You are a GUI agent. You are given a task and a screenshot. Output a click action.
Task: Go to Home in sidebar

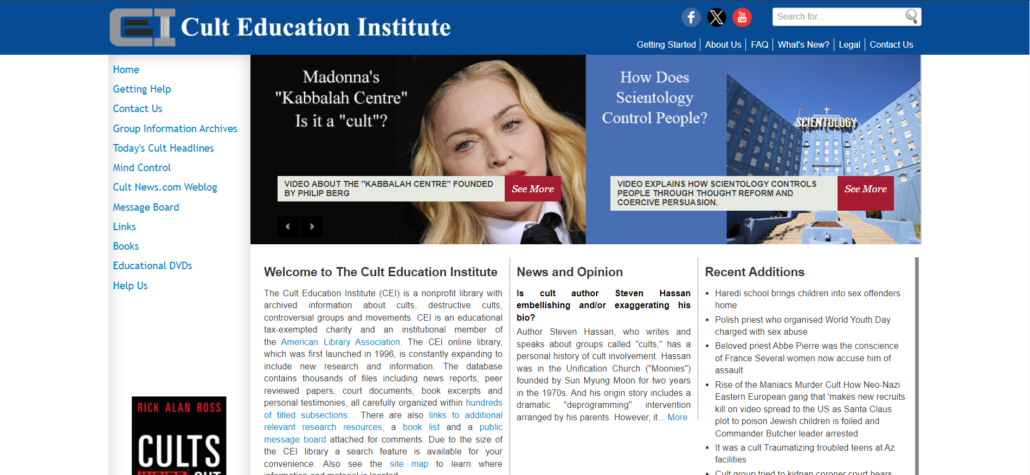click(x=126, y=70)
